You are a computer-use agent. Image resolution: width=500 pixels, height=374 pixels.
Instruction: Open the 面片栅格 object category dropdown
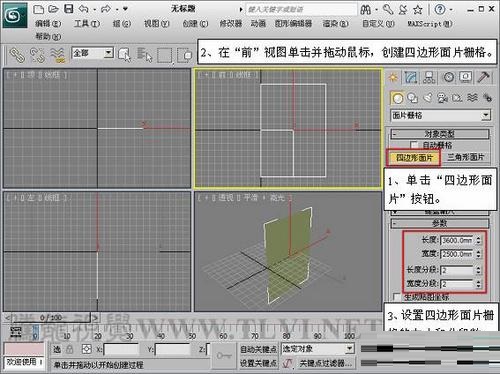pos(486,115)
